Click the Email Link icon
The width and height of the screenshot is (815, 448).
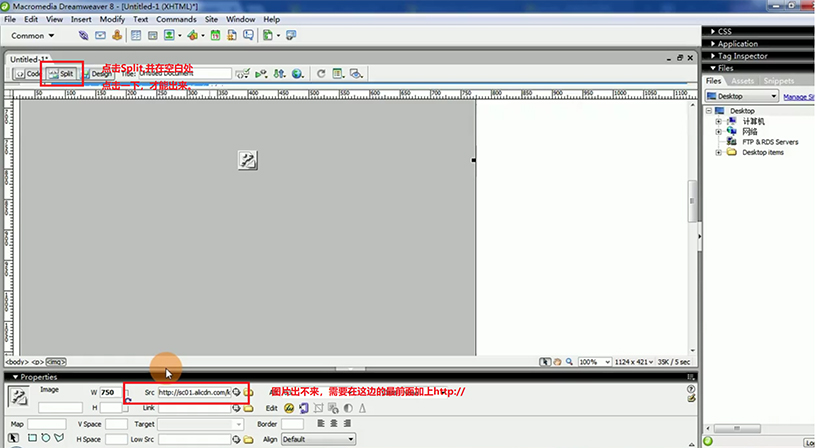pos(101,35)
